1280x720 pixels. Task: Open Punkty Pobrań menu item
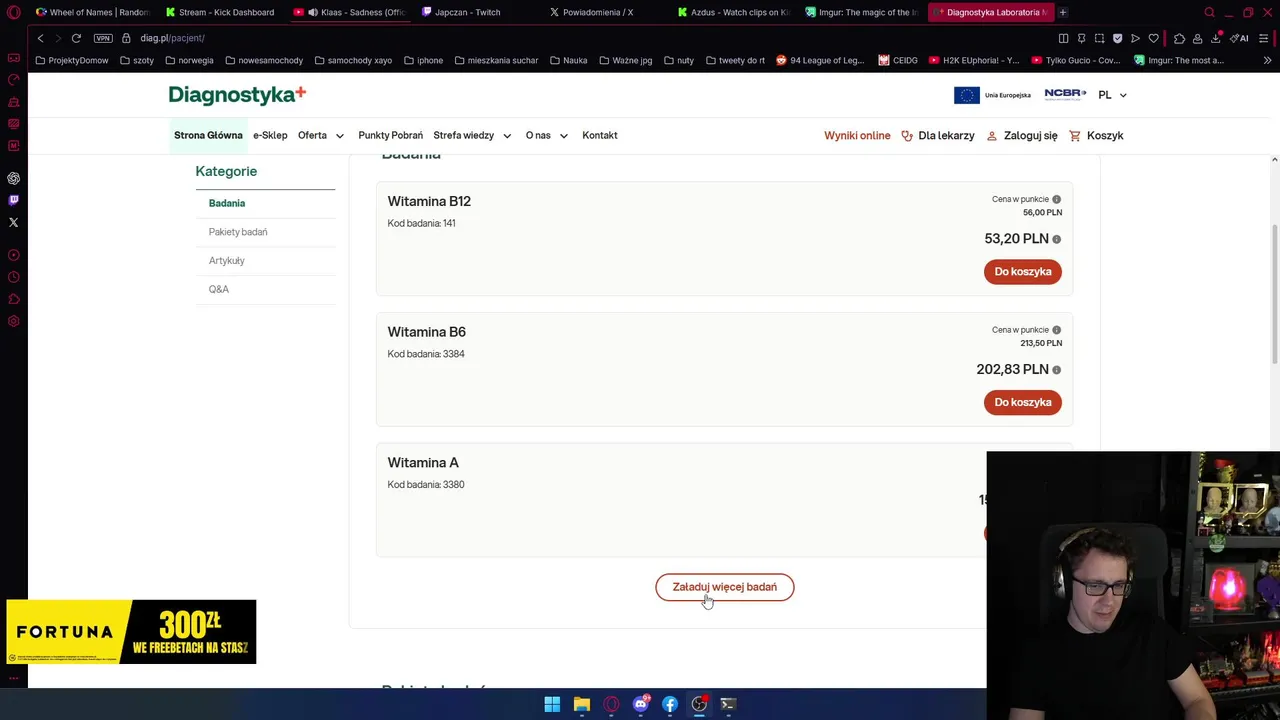[390, 135]
